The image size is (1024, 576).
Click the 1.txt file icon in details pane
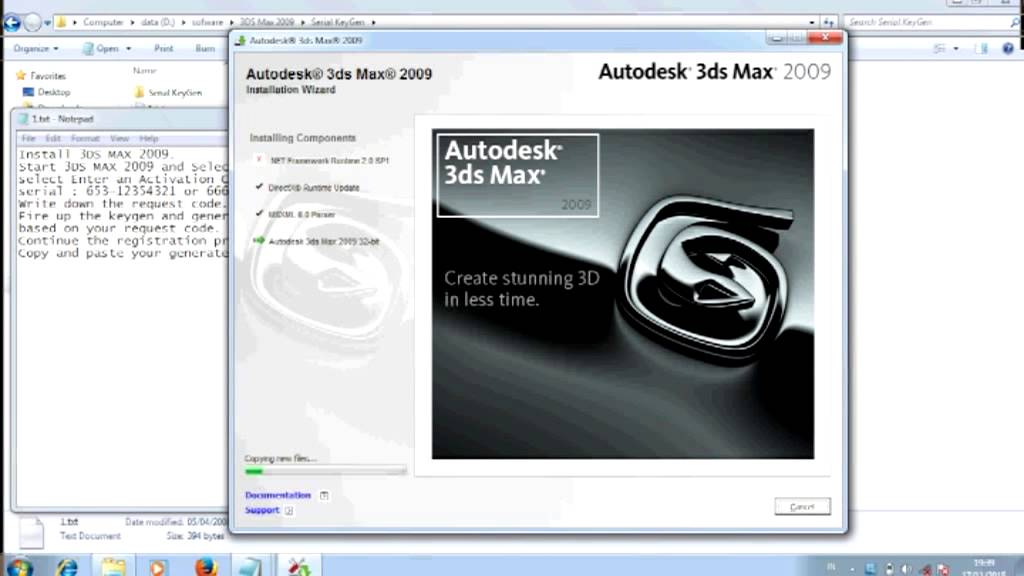(x=31, y=531)
